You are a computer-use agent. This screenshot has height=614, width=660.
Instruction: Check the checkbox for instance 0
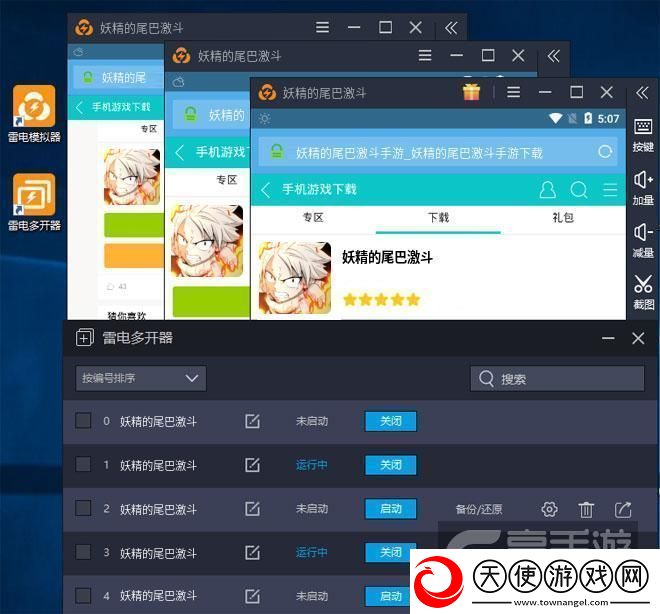(83, 420)
